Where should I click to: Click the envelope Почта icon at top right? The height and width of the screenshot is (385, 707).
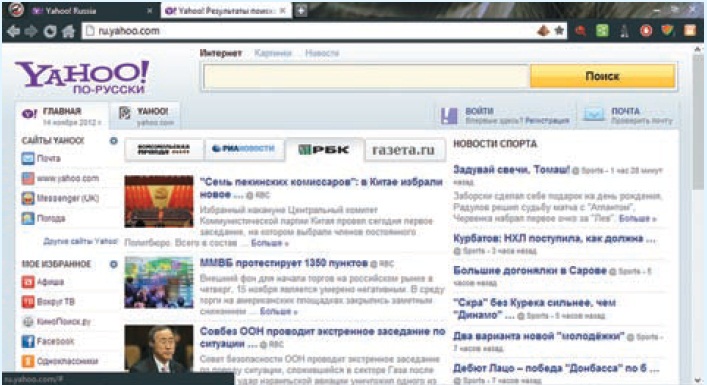pyautogui.click(x=594, y=115)
